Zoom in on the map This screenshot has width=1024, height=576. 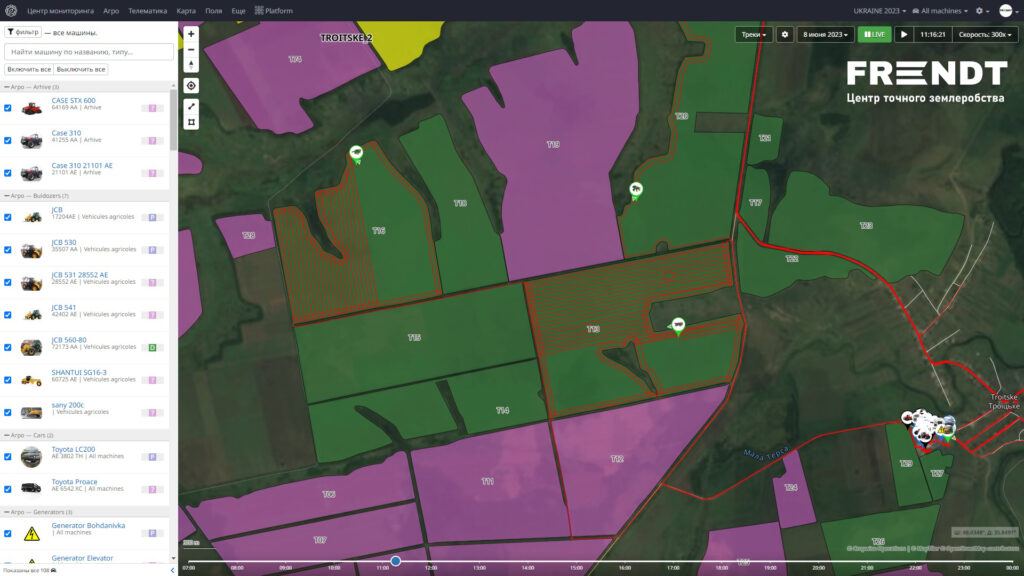(x=191, y=34)
